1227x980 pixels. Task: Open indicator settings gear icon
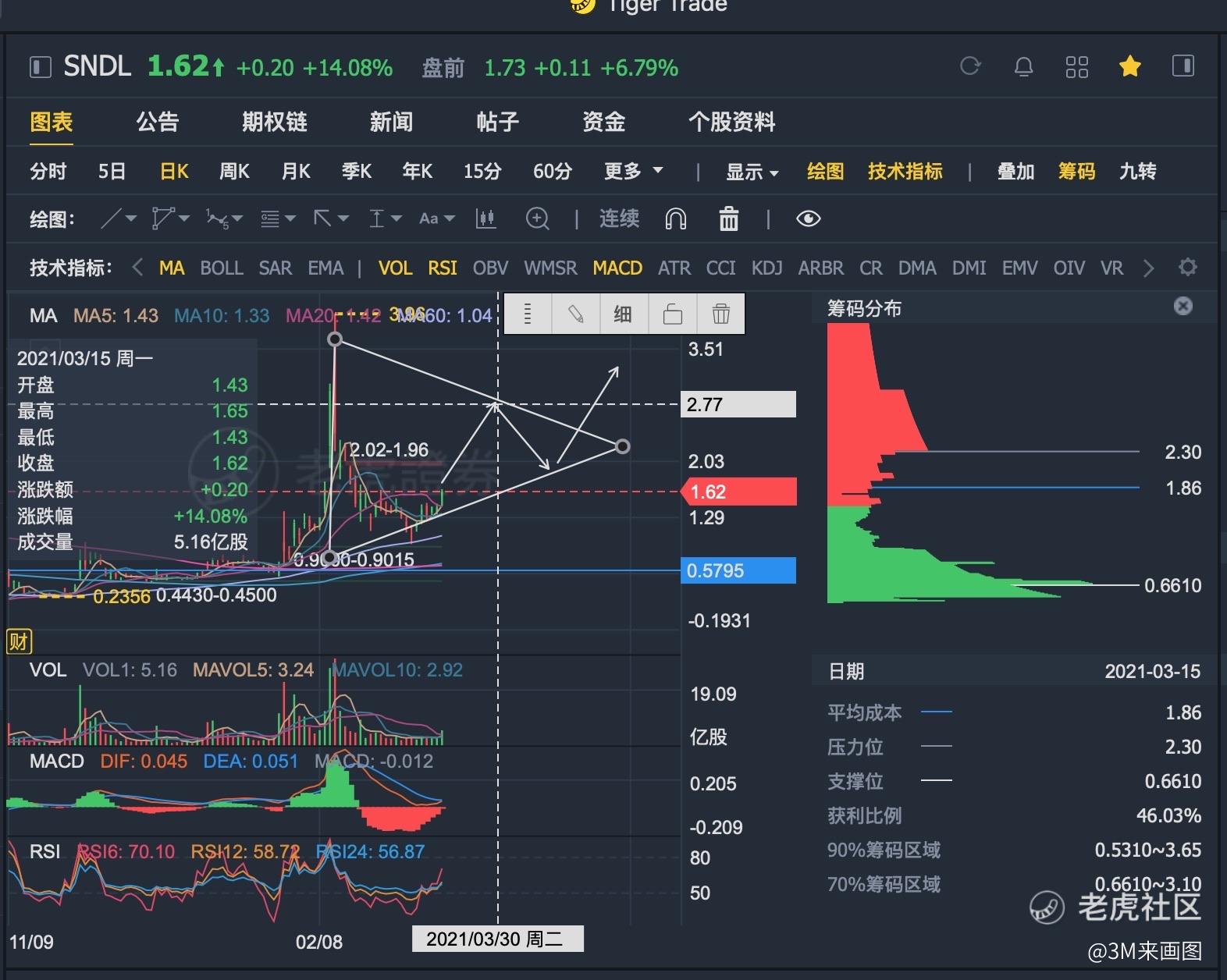click(1188, 267)
